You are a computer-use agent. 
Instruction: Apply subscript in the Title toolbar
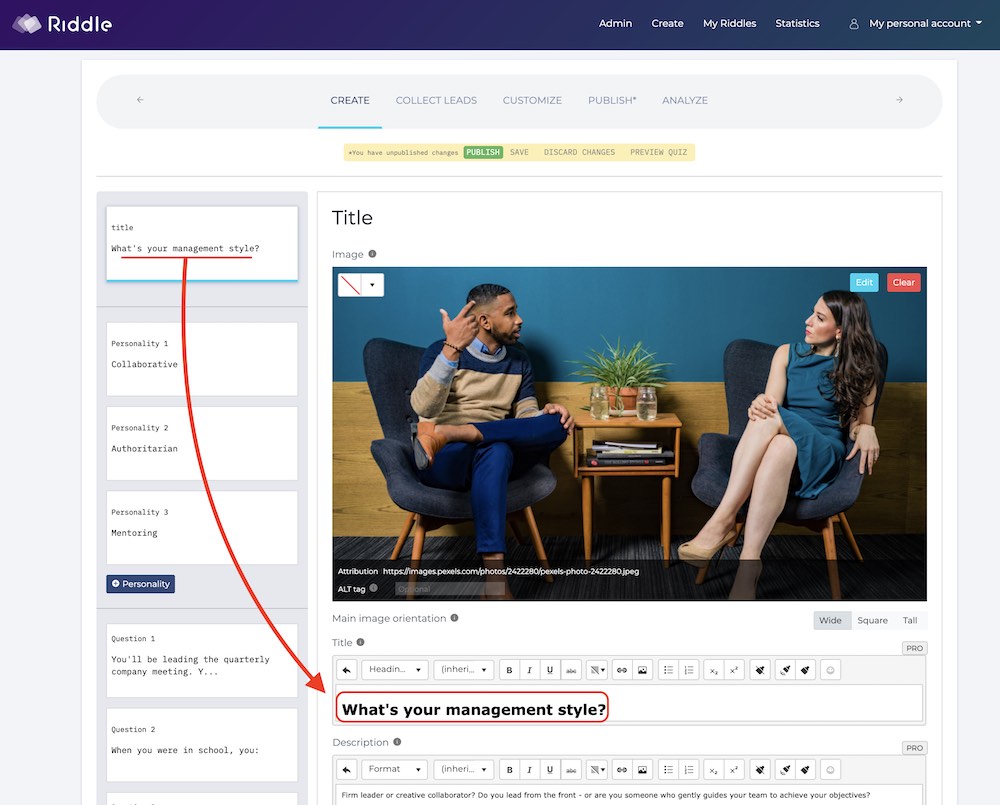click(x=714, y=670)
